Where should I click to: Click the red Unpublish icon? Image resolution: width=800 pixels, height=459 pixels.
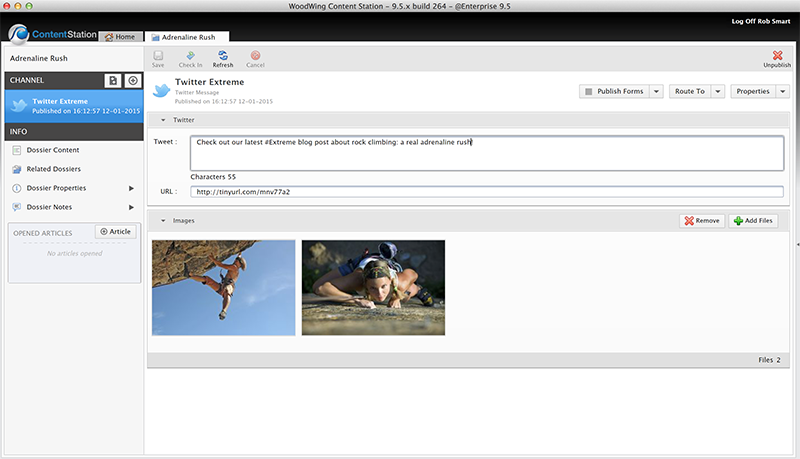pyautogui.click(x=777, y=58)
